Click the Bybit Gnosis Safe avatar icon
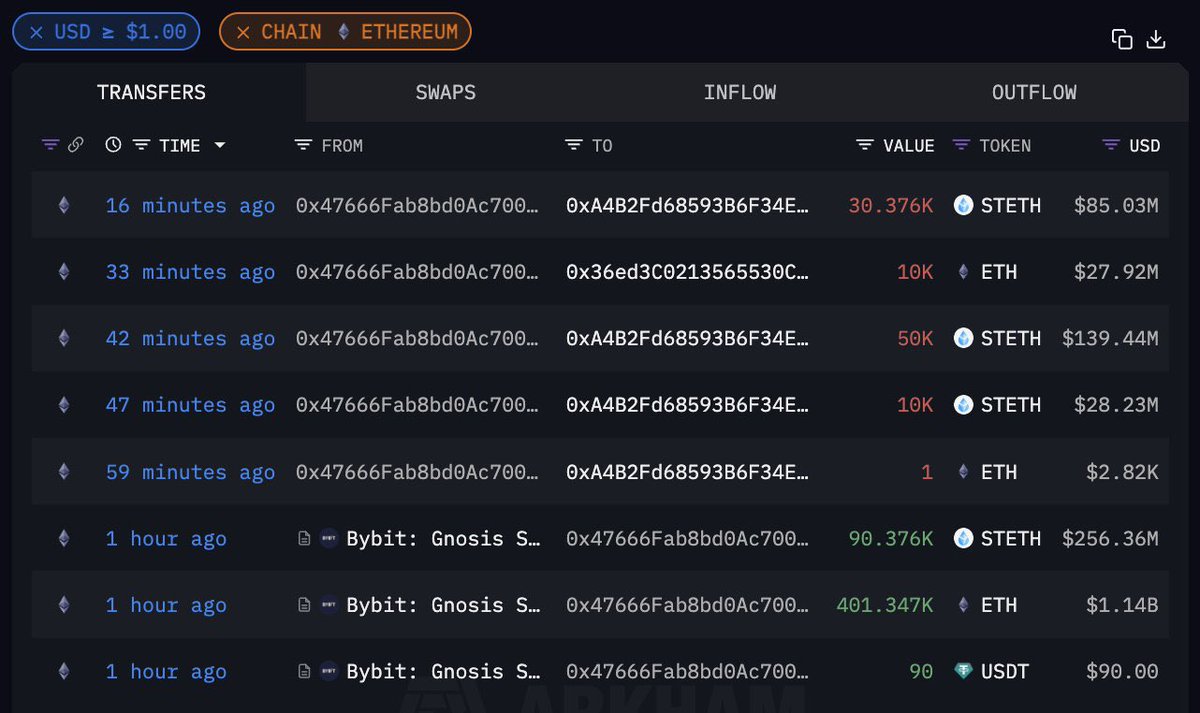Image resolution: width=1200 pixels, height=713 pixels. tap(328, 538)
